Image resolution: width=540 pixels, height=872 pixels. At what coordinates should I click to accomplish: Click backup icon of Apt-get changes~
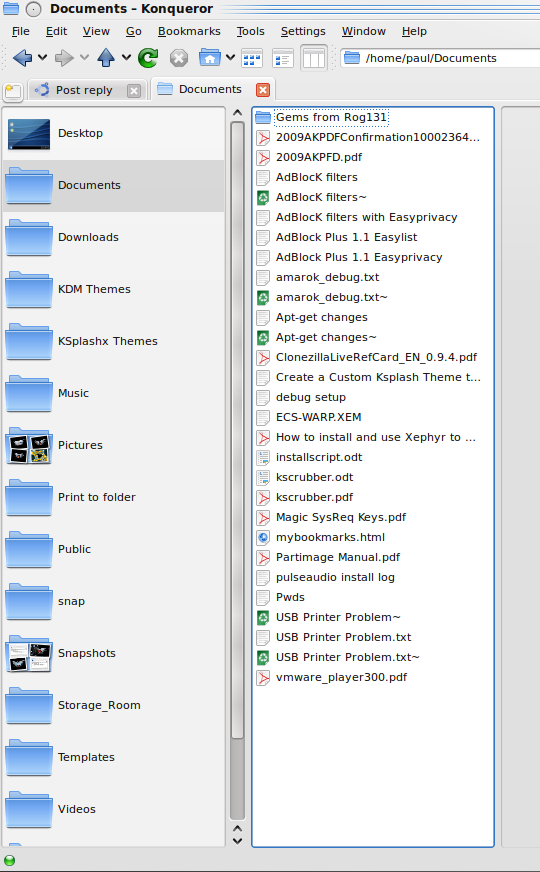pos(262,338)
